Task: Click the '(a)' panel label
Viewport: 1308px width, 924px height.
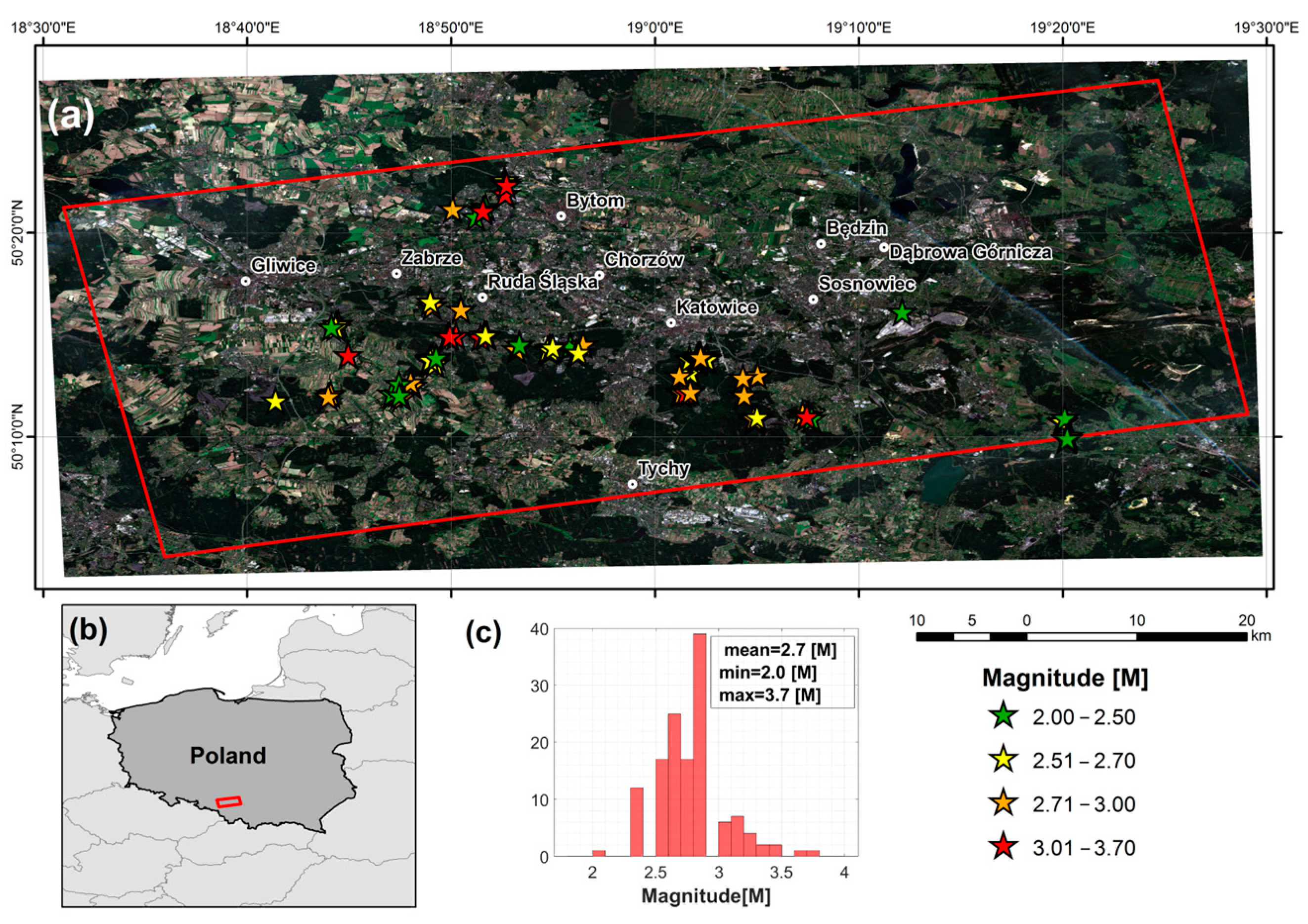Action: [x=72, y=117]
